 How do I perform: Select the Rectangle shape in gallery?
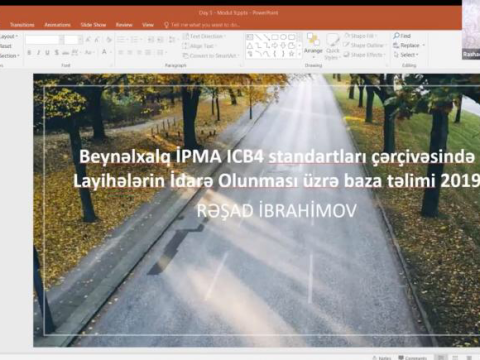point(275,37)
